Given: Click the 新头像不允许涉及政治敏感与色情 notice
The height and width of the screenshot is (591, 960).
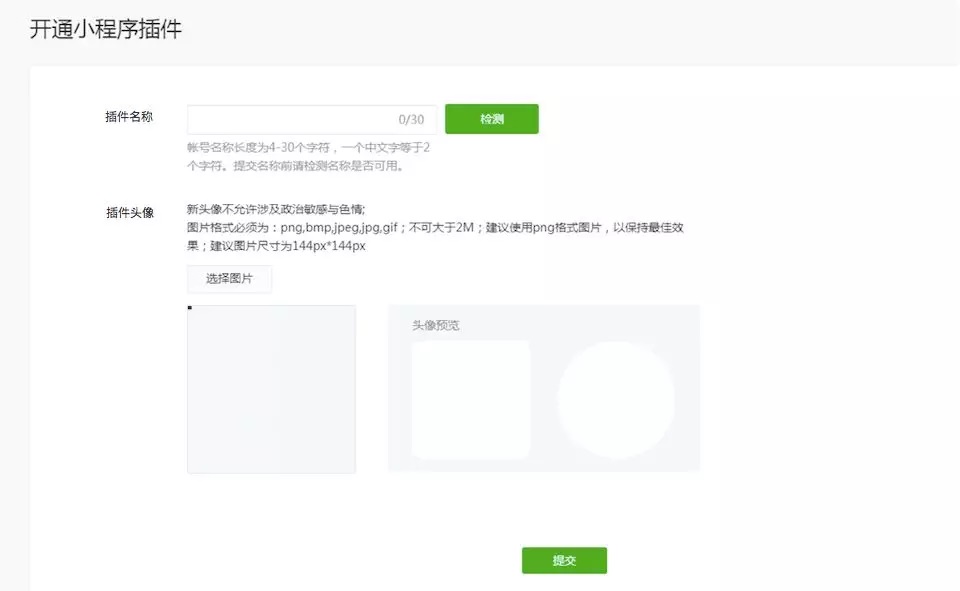Looking at the screenshot, I should [276, 209].
